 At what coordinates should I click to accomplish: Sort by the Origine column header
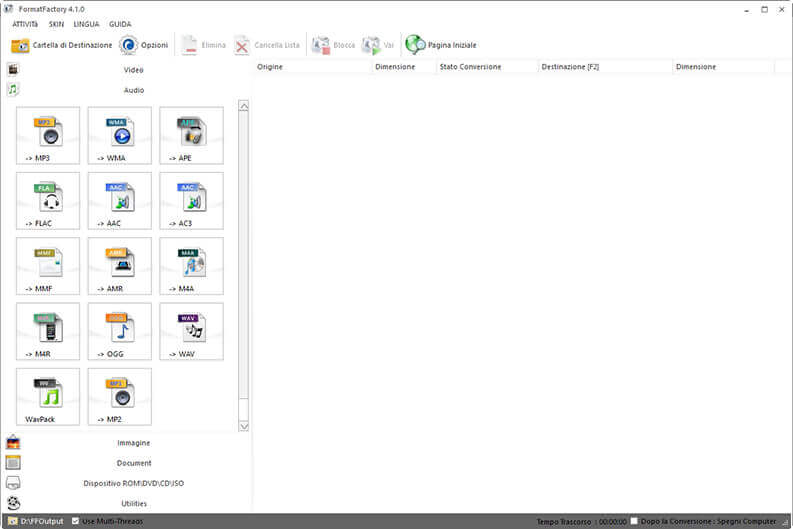312,67
